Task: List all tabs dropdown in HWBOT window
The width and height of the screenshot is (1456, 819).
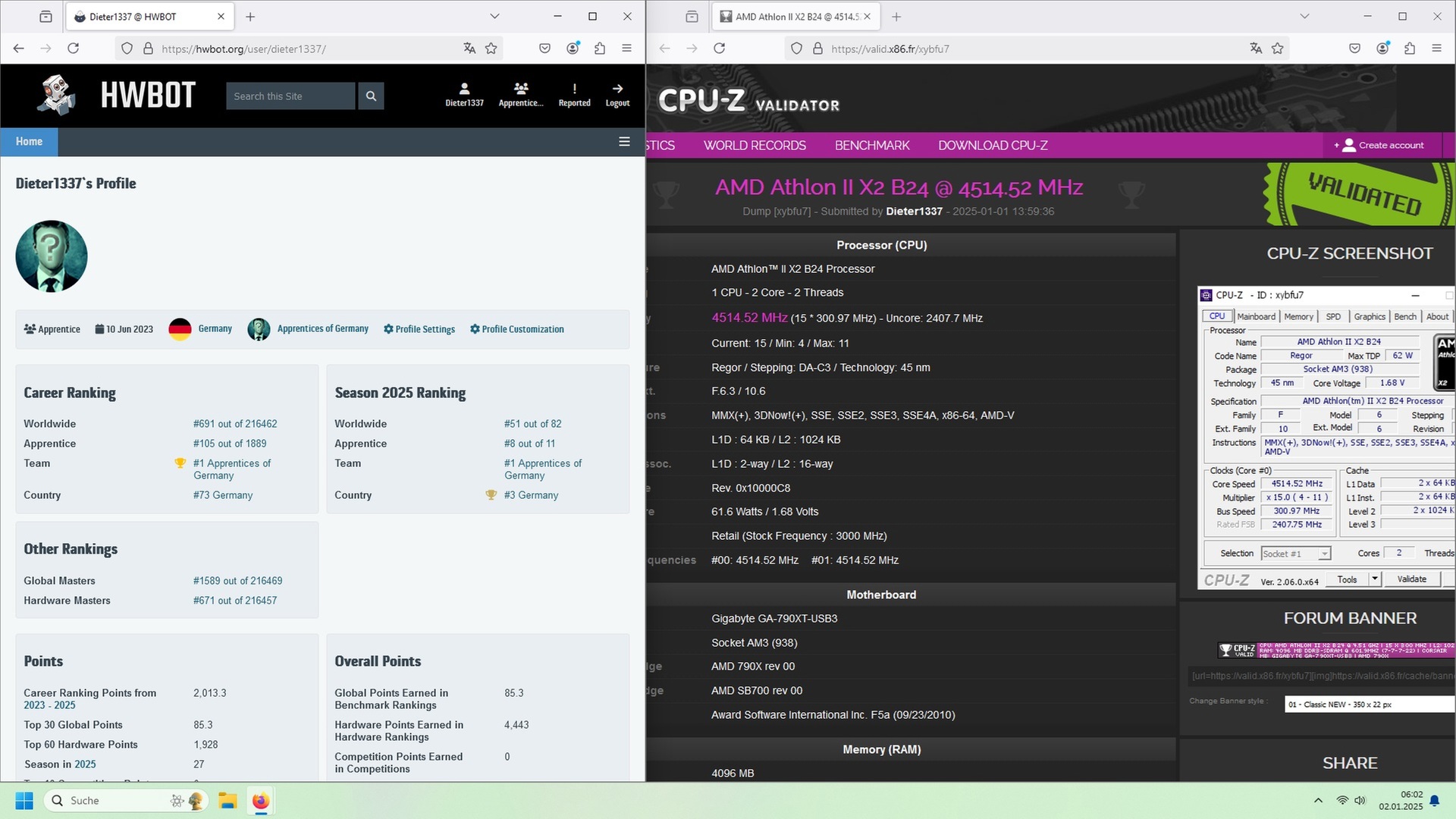Action: point(494,17)
